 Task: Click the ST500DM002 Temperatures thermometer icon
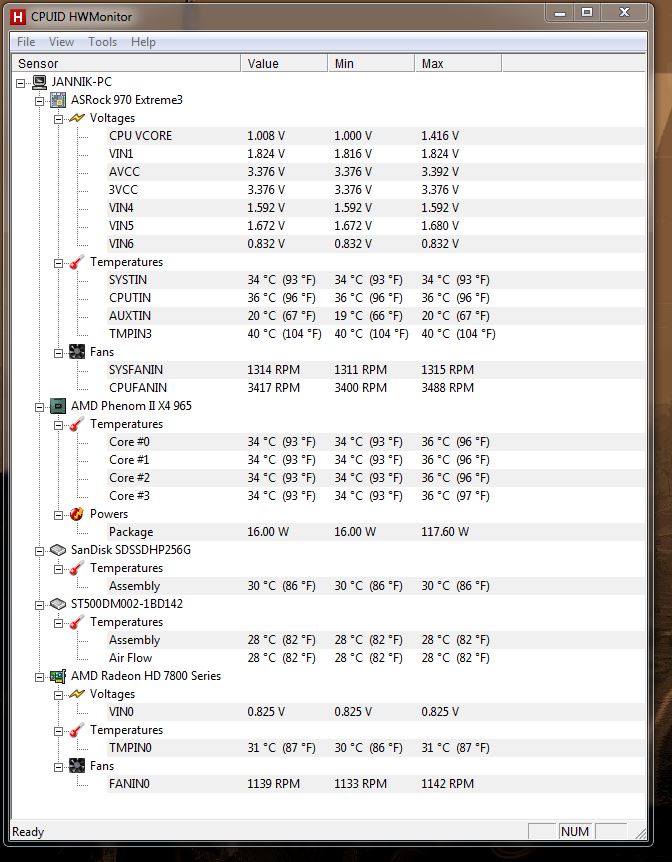(77, 622)
